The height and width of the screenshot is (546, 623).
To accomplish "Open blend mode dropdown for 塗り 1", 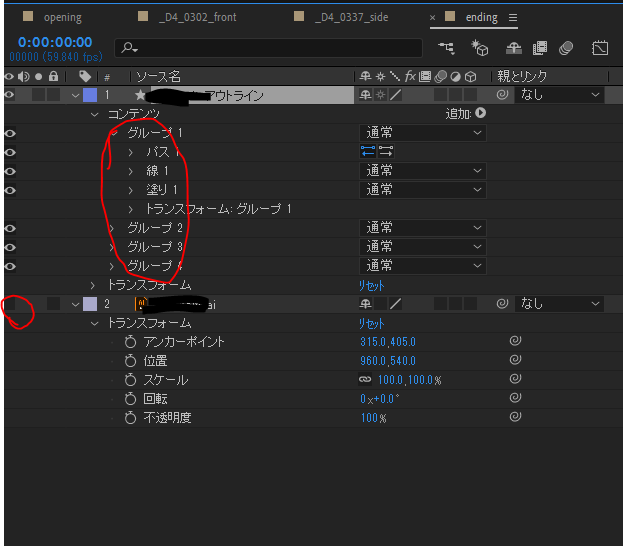I will click(423, 190).
